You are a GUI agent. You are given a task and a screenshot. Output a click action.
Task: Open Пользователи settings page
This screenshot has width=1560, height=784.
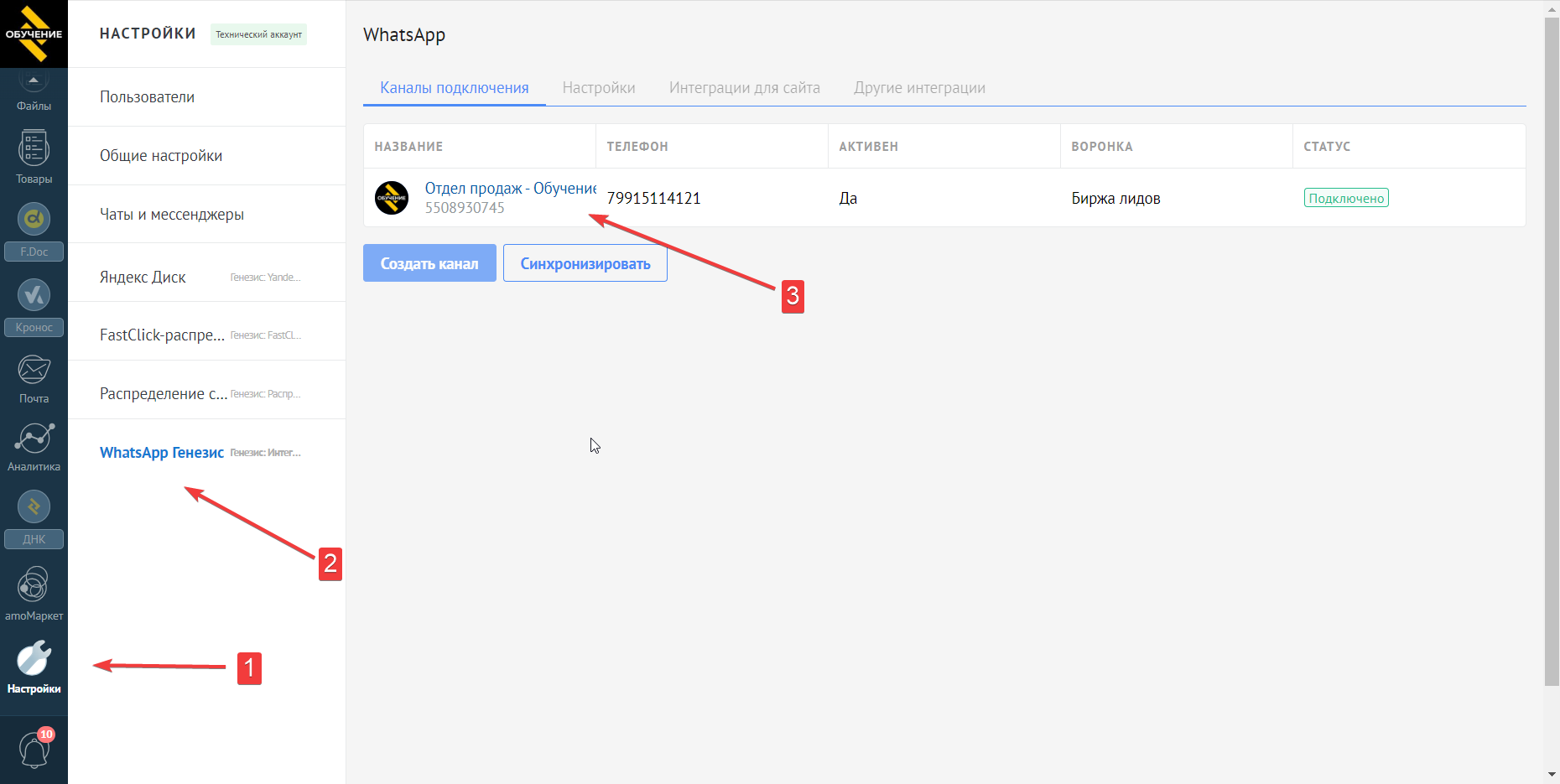(x=206, y=97)
